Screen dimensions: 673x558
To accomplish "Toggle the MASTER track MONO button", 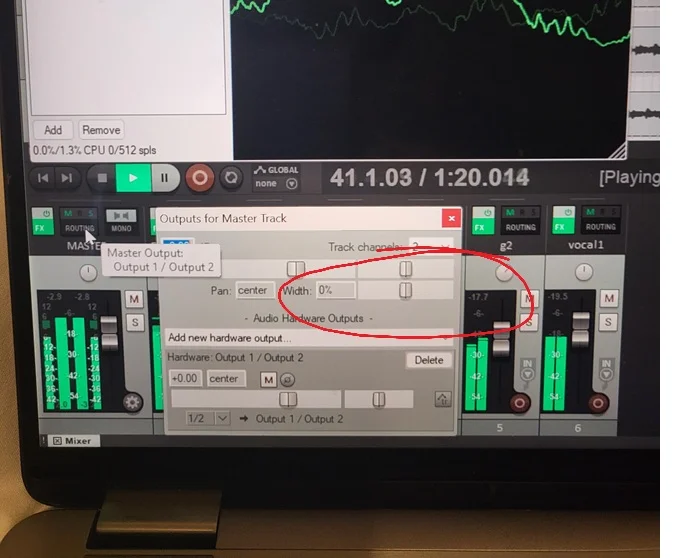I will point(121,222).
